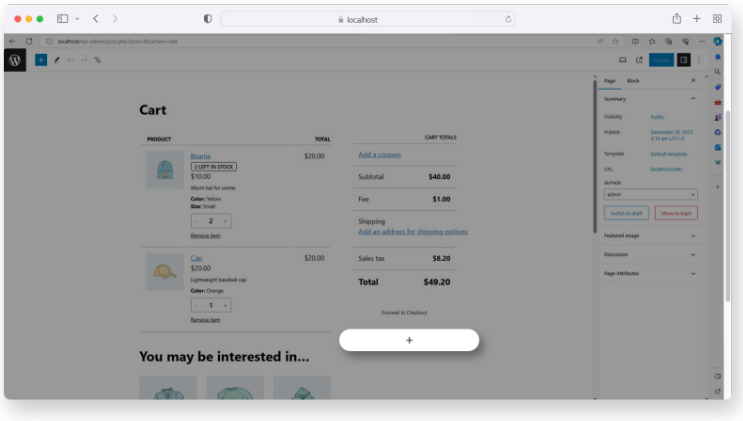Open the Document Overview list icon

tap(97, 60)
